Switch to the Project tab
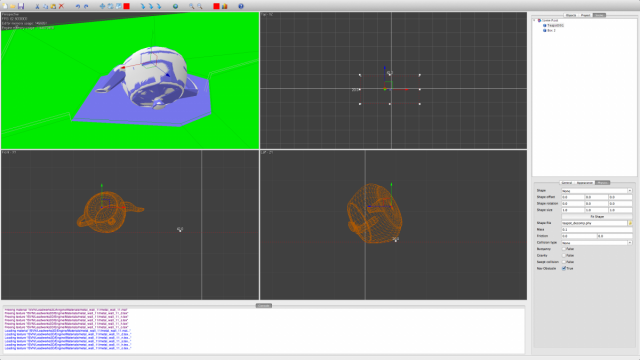Viewport: 640px width, 360px height. [x=585, y=15]
